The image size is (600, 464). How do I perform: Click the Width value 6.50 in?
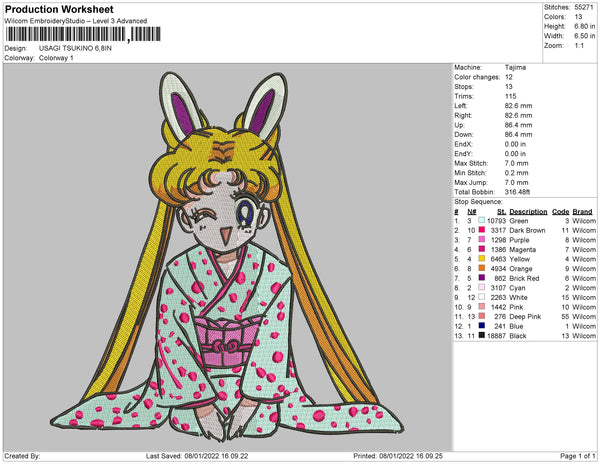tap(584, 36)
